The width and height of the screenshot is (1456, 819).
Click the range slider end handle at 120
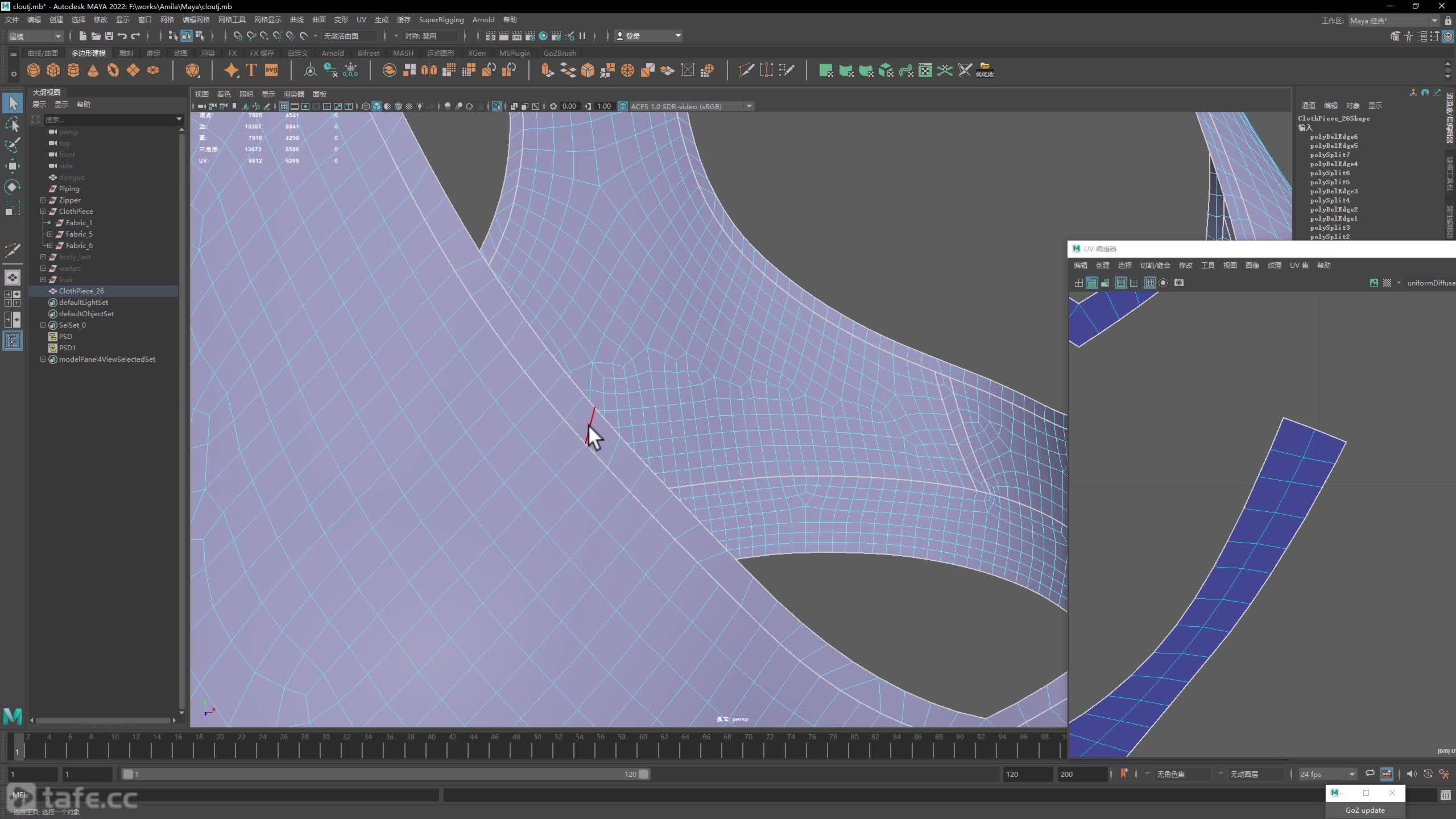tap(643, 774)
